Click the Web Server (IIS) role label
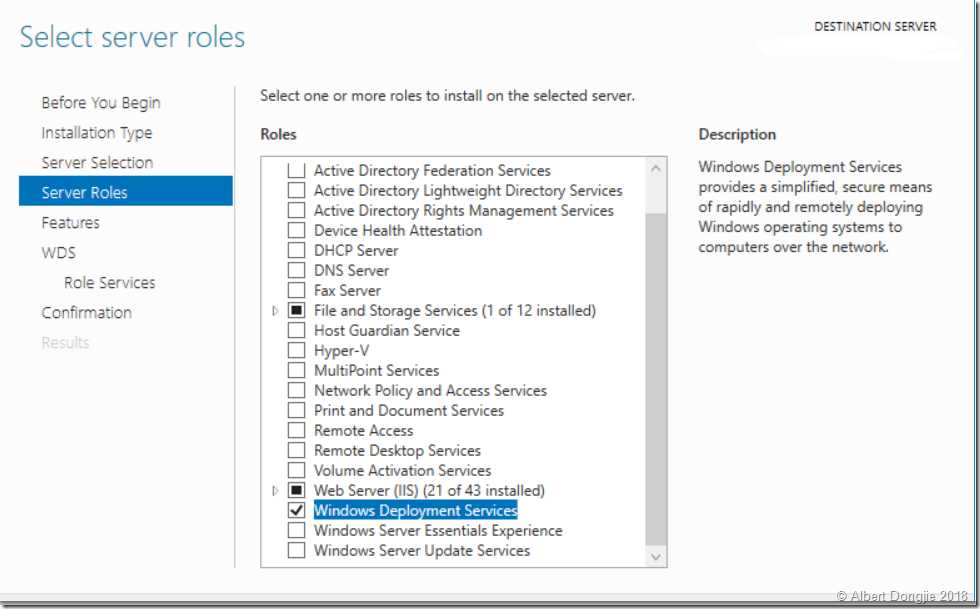Screen dimensions: 980x609 coord(429,490)
